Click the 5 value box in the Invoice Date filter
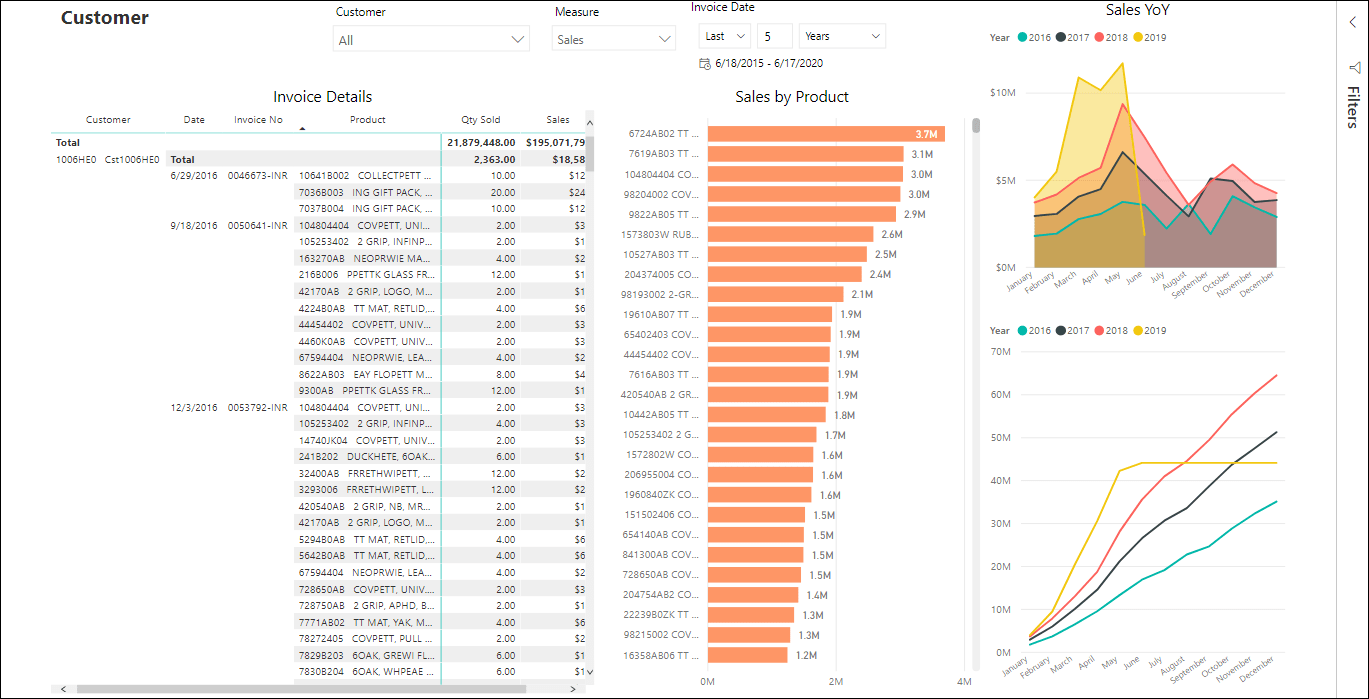 click(x=773, y=35)
